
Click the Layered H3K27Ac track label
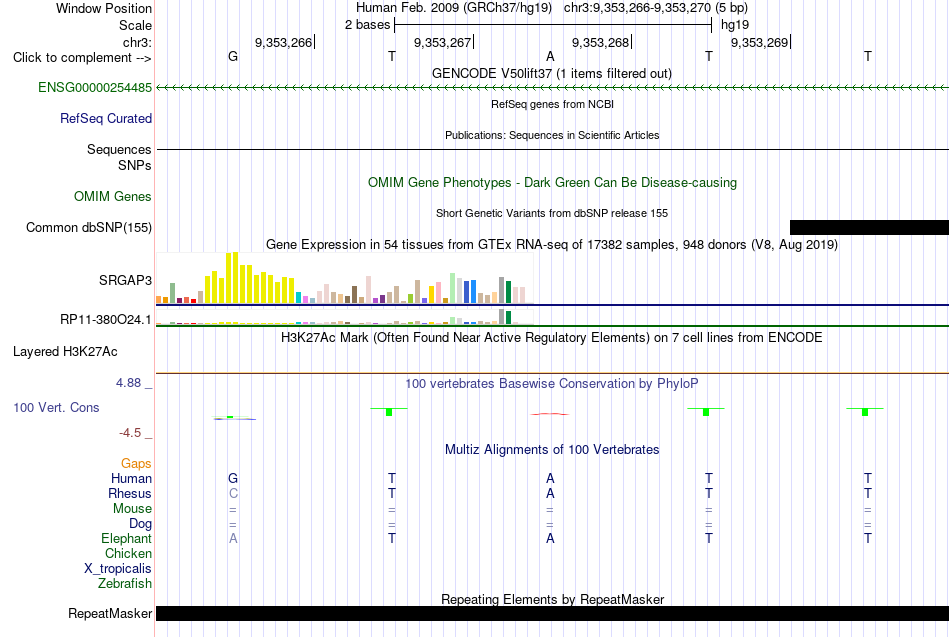click(x=65, y=352)
